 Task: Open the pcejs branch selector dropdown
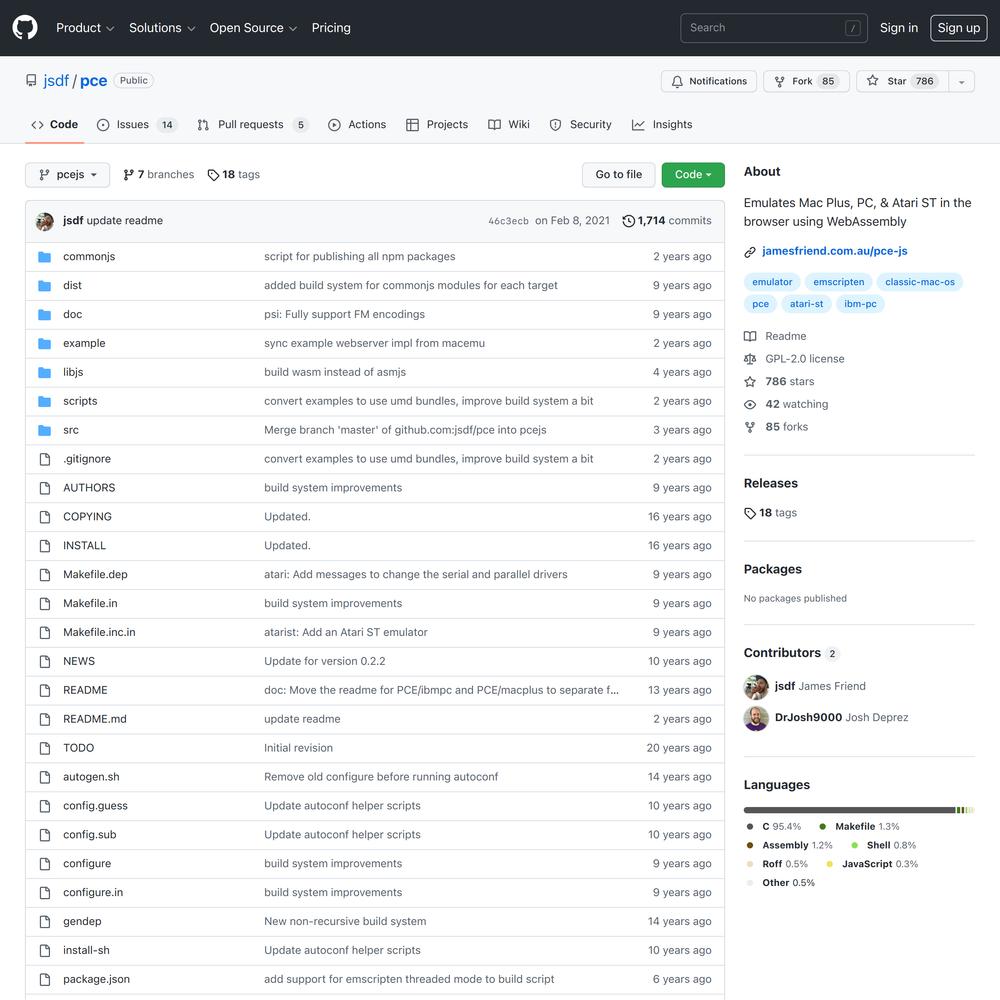click(x=68, y=175)
